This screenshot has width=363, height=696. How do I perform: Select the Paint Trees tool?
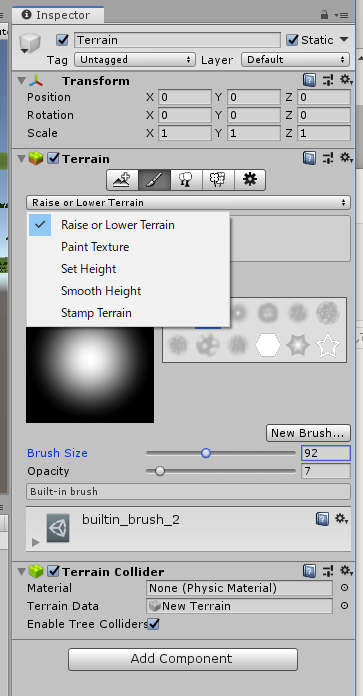coord(186,180)
